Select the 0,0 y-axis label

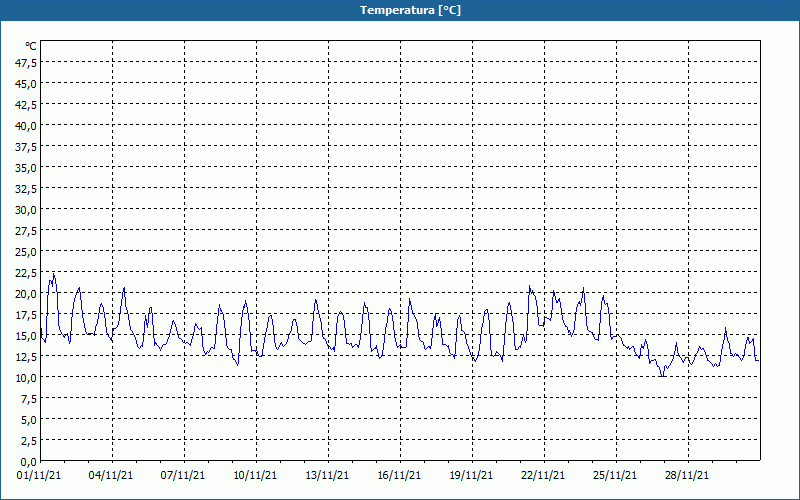tap(29, 462)
